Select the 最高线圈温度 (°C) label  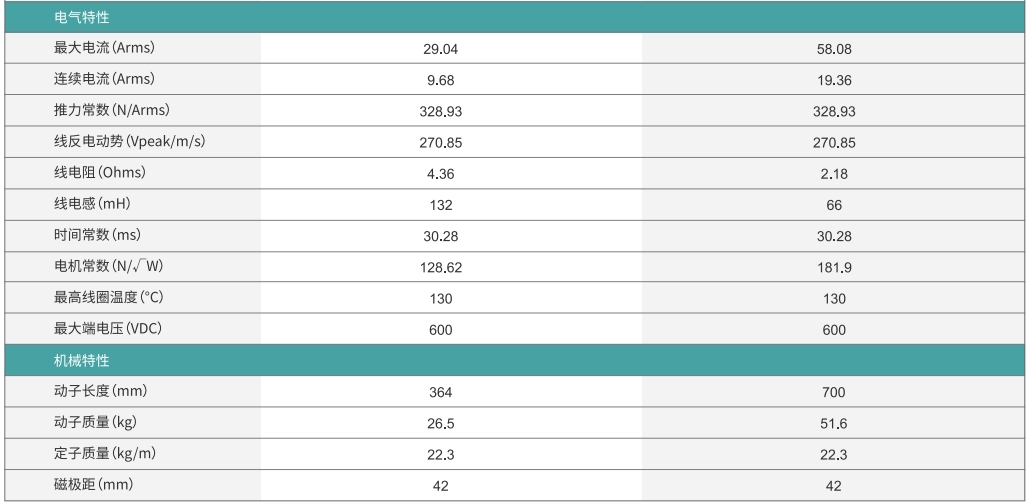pyautogui.click(x=108, y=297)
